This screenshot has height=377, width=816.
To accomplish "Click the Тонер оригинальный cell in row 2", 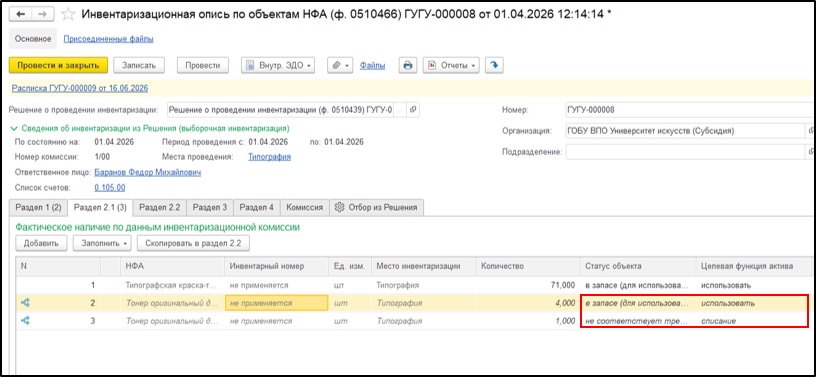I will [172, 303].
